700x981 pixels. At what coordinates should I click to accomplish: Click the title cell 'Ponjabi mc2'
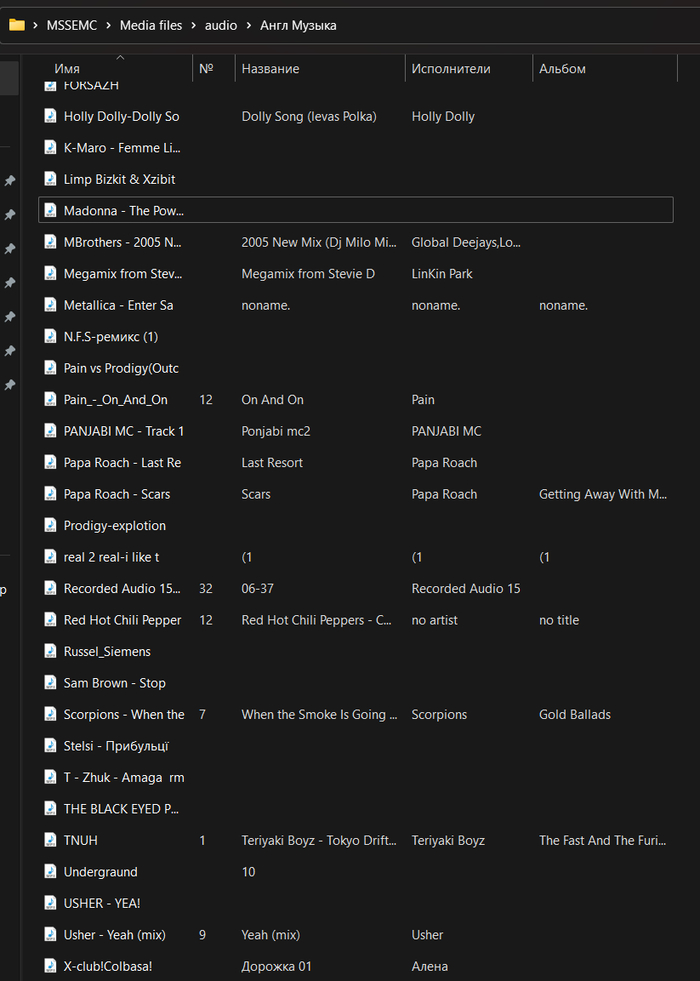tap(276, 431)
